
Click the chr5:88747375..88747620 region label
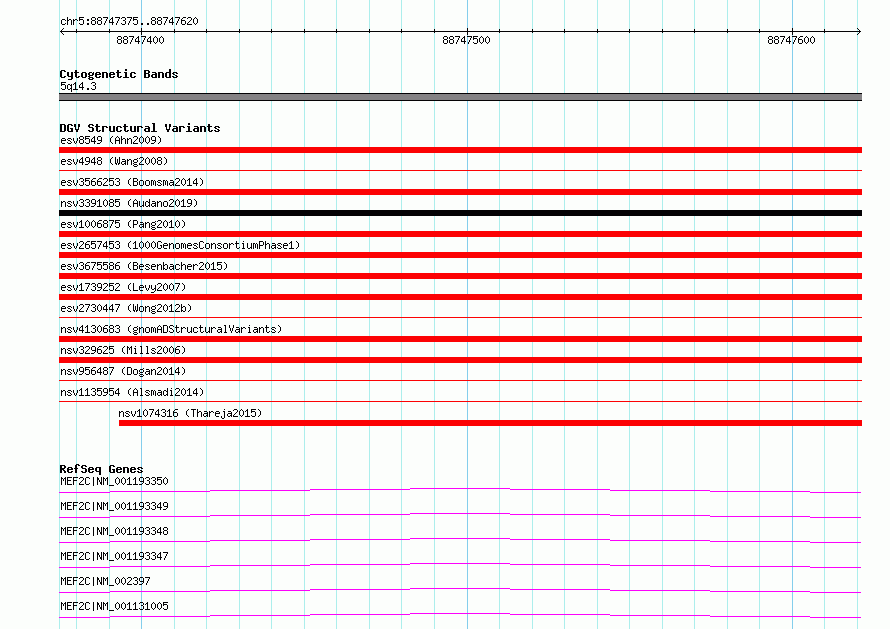[129, 21]
